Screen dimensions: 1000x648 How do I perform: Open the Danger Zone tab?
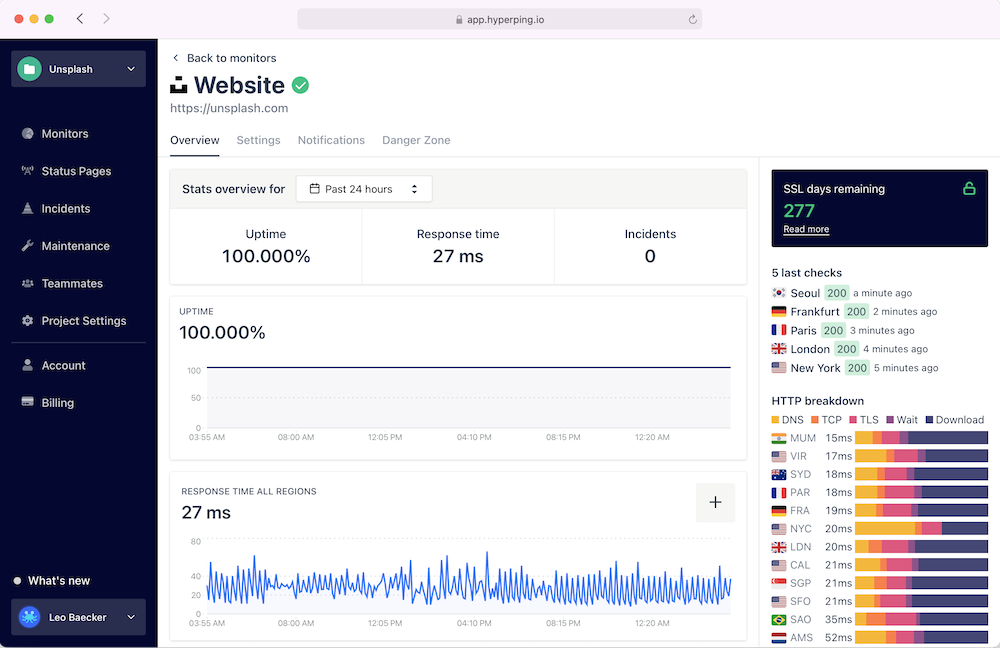click(x=416, y=140)
